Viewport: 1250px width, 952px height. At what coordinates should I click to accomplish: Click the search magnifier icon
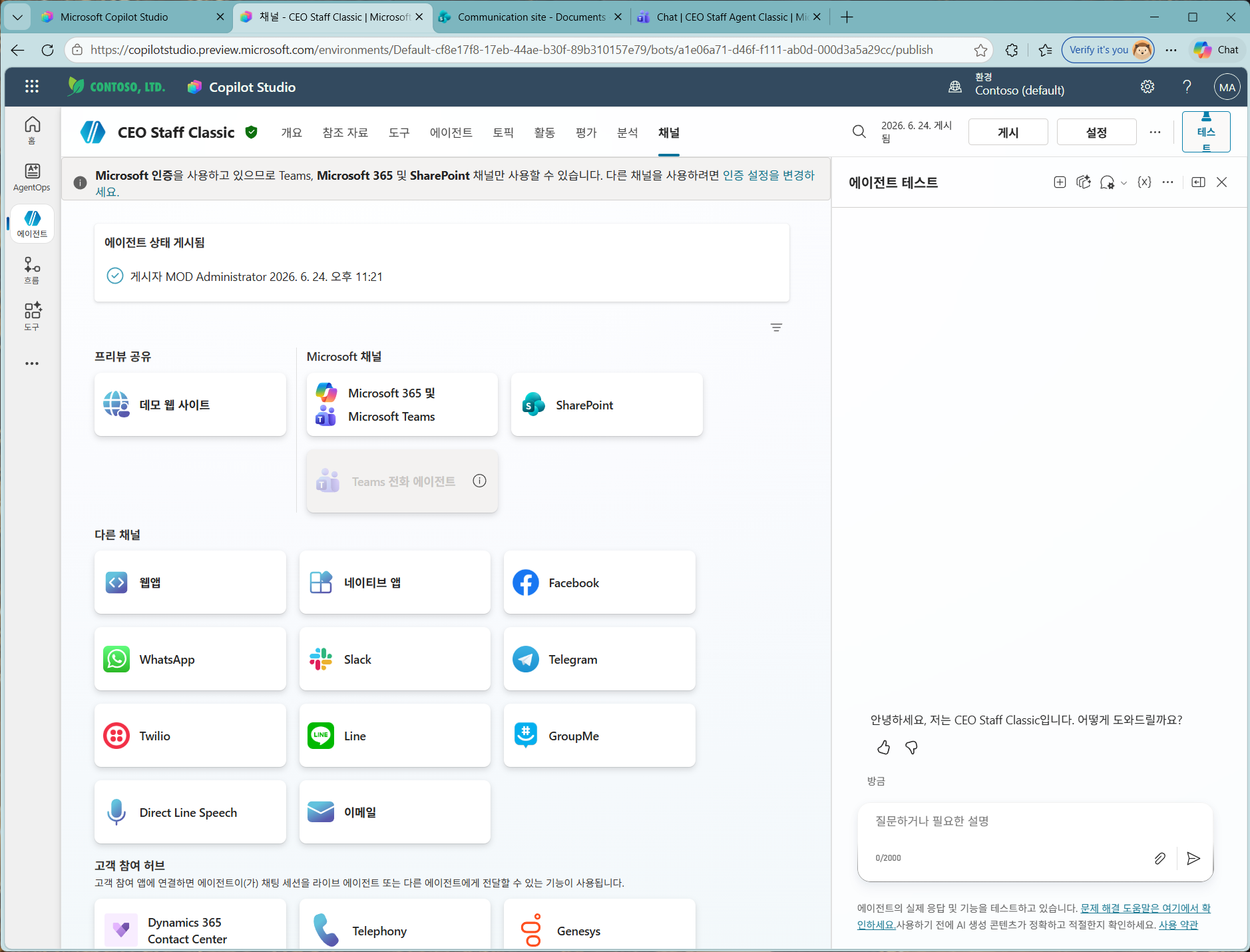pyautogui.click(x=859, y=132)
